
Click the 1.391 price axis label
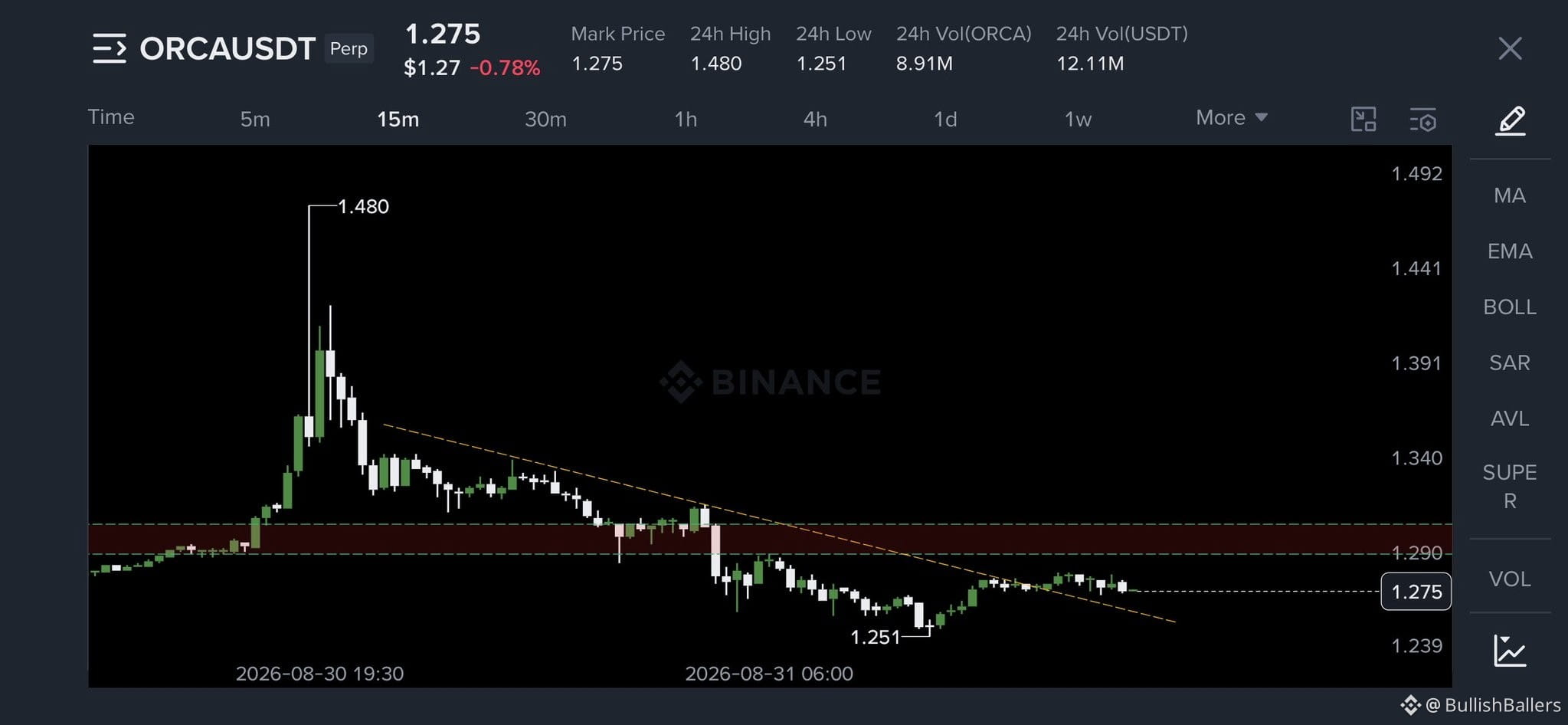coord(1416,363)
